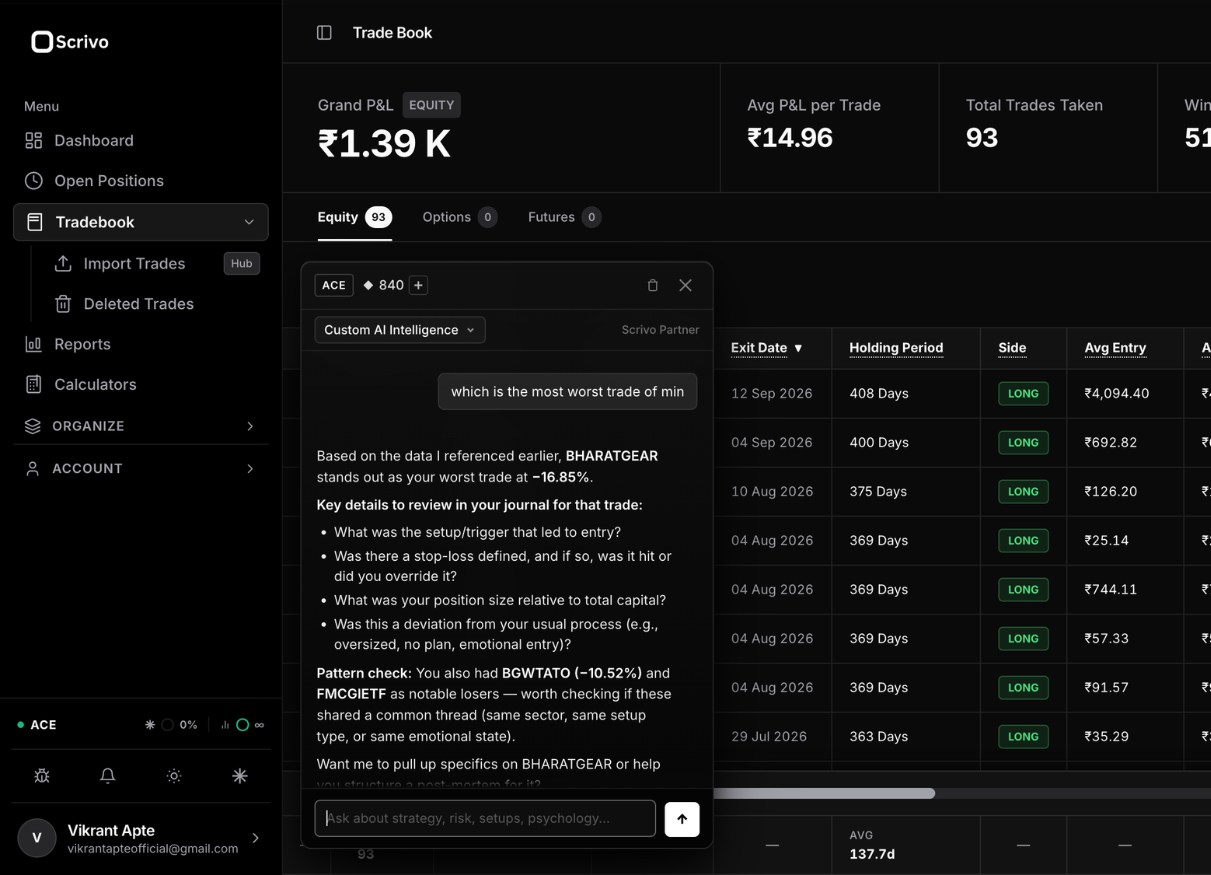Click the infinity symbol icon
This screenshot has height=875, width=1211.
pyautogui.click(x=260, y=725)
